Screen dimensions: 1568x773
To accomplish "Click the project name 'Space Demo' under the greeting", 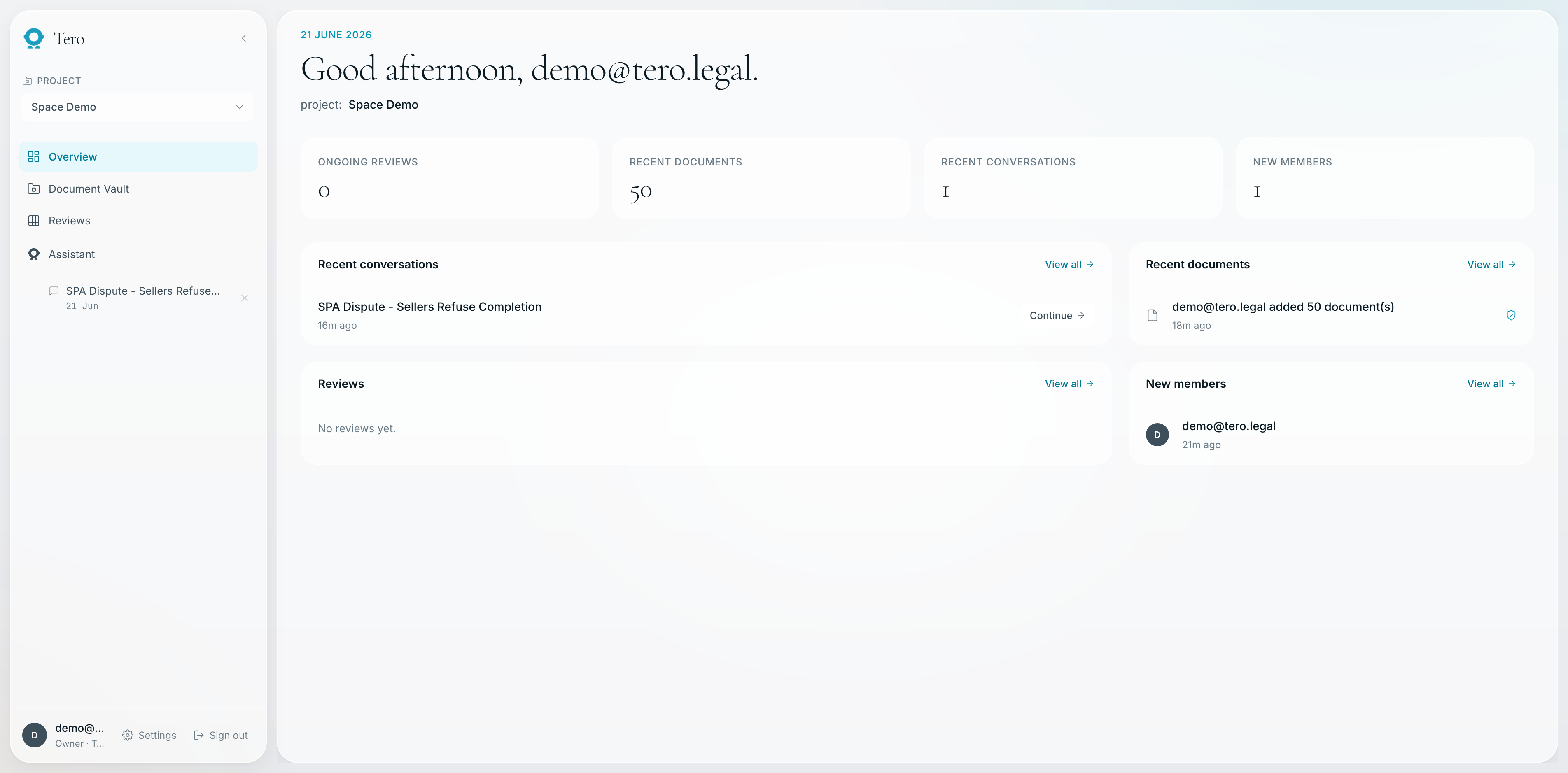I will (x=383, y=105).
